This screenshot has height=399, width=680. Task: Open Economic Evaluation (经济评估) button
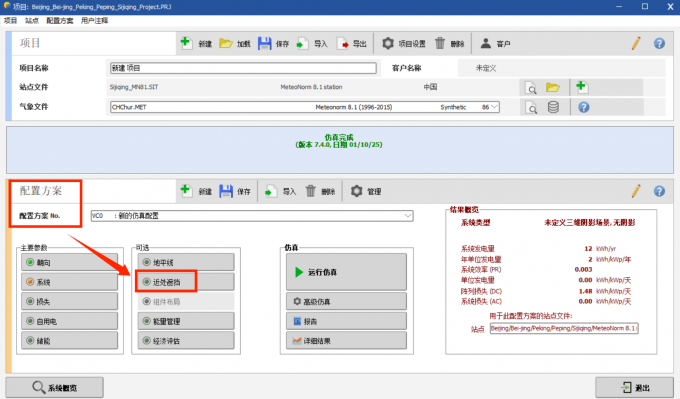186,341
